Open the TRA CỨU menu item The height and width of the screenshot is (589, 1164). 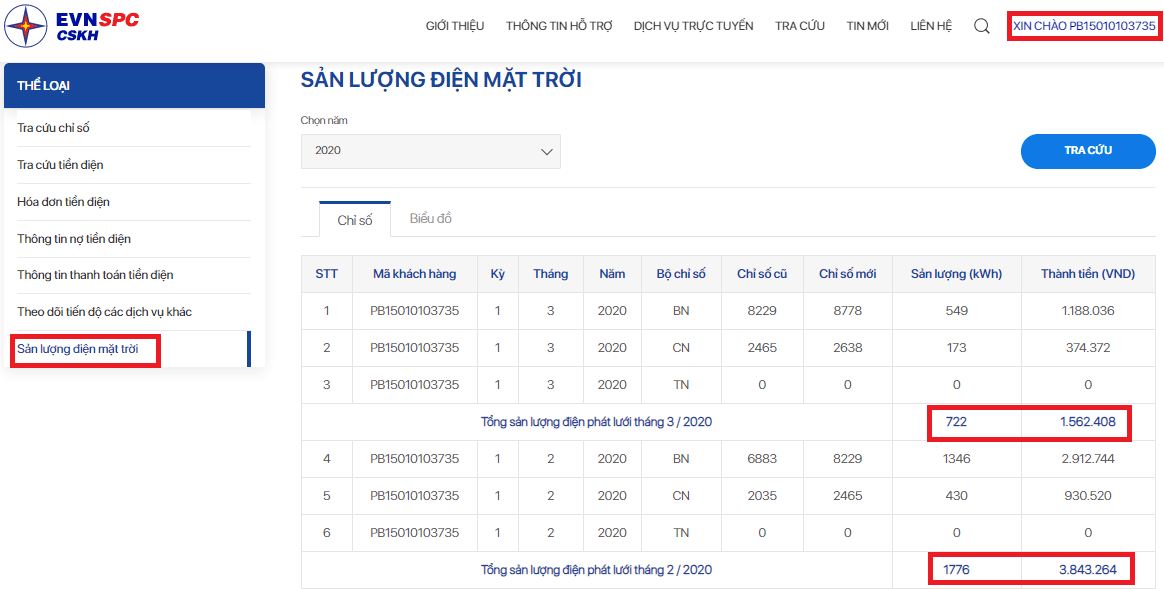(800, 26)
